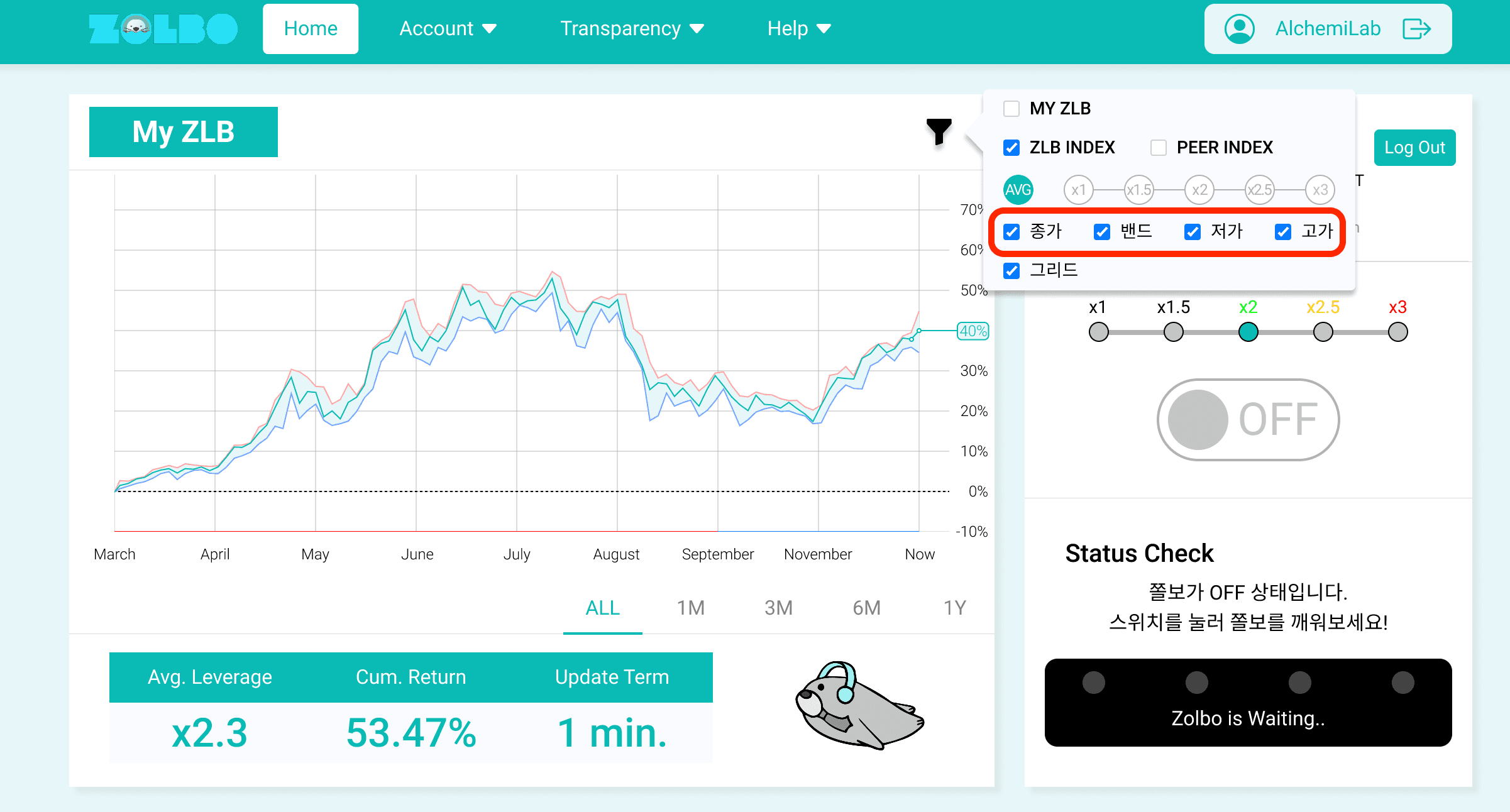Uncheck the 그리드 checkbox
The image size is (1510, 812).
point(1011,271)
